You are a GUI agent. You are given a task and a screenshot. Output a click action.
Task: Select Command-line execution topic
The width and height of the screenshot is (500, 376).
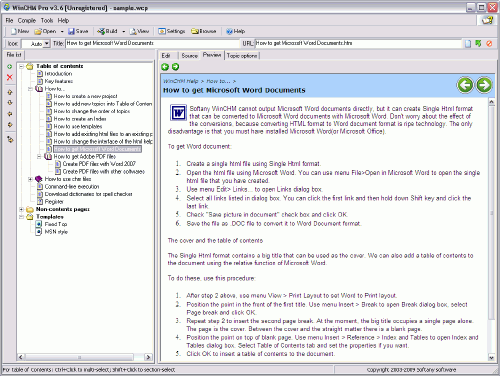(x=72, y=187)
